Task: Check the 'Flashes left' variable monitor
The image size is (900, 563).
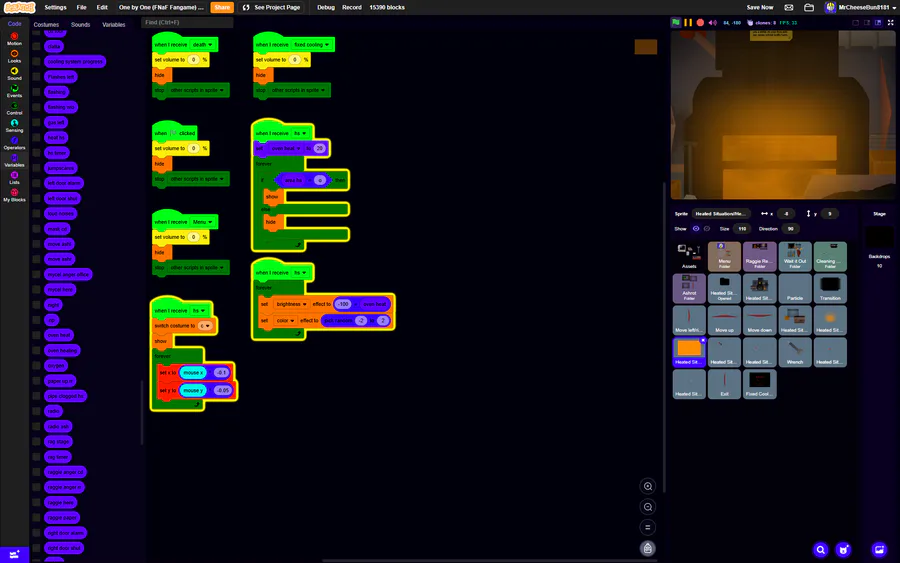Action: point(36,77)
